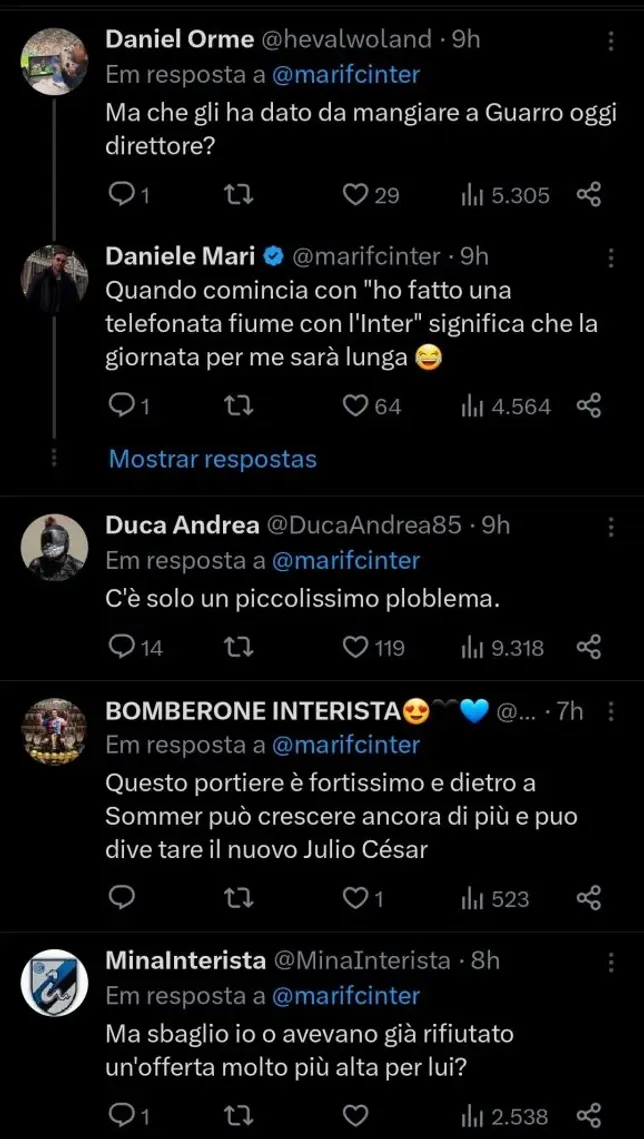This screenshot has height=1139, width=644.
Task: Open Duca Andrea's avatar
Action: click(x=55, y=548)
